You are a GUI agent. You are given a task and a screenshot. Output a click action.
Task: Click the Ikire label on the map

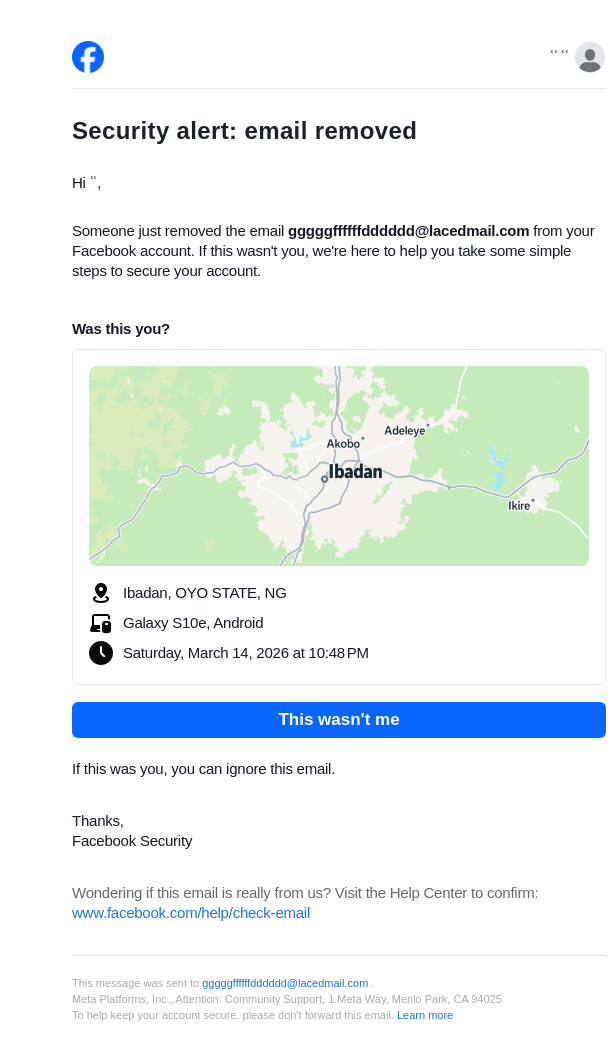519,506
